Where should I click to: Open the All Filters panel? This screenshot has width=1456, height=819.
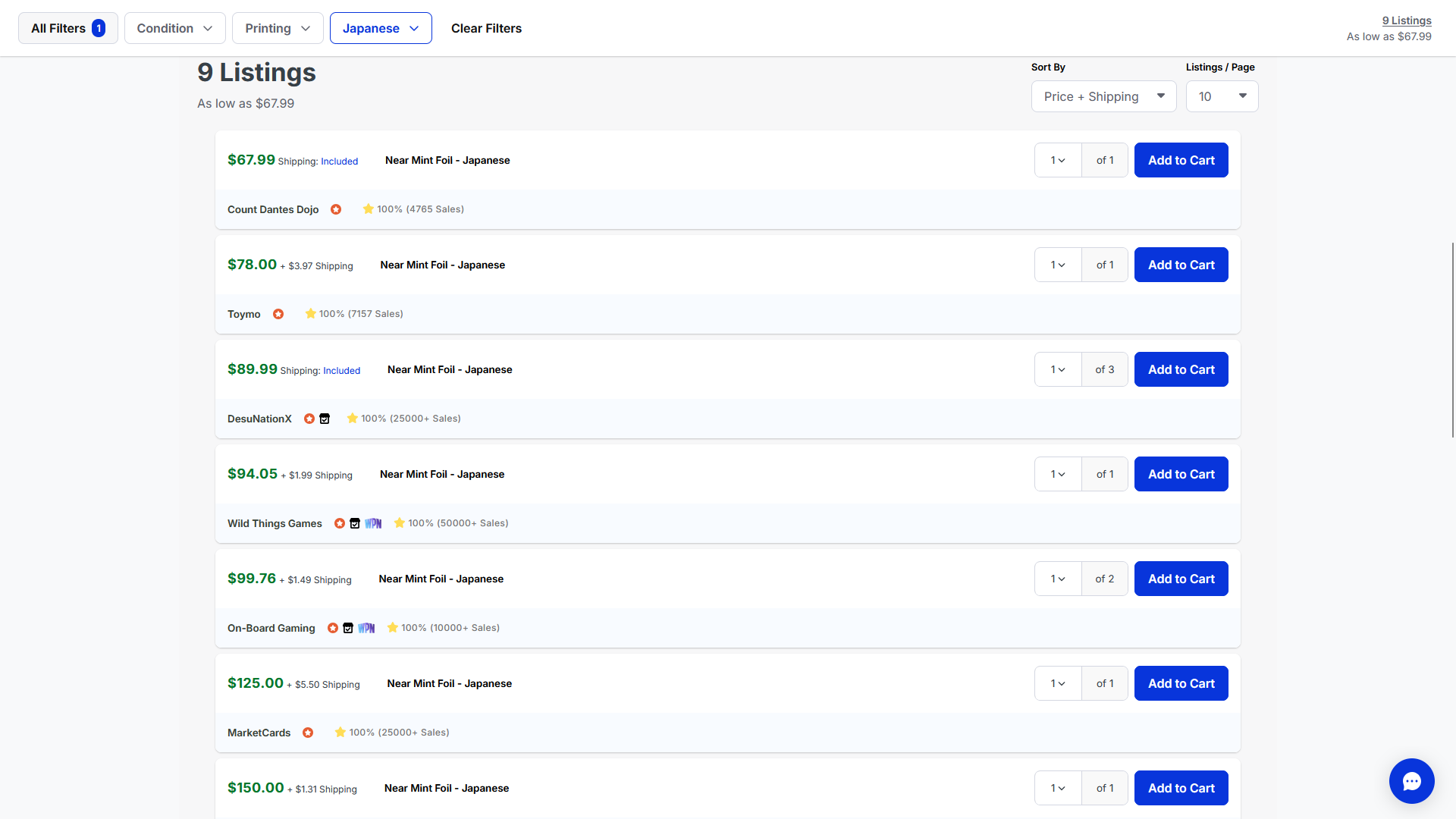[x=68, y=28]
